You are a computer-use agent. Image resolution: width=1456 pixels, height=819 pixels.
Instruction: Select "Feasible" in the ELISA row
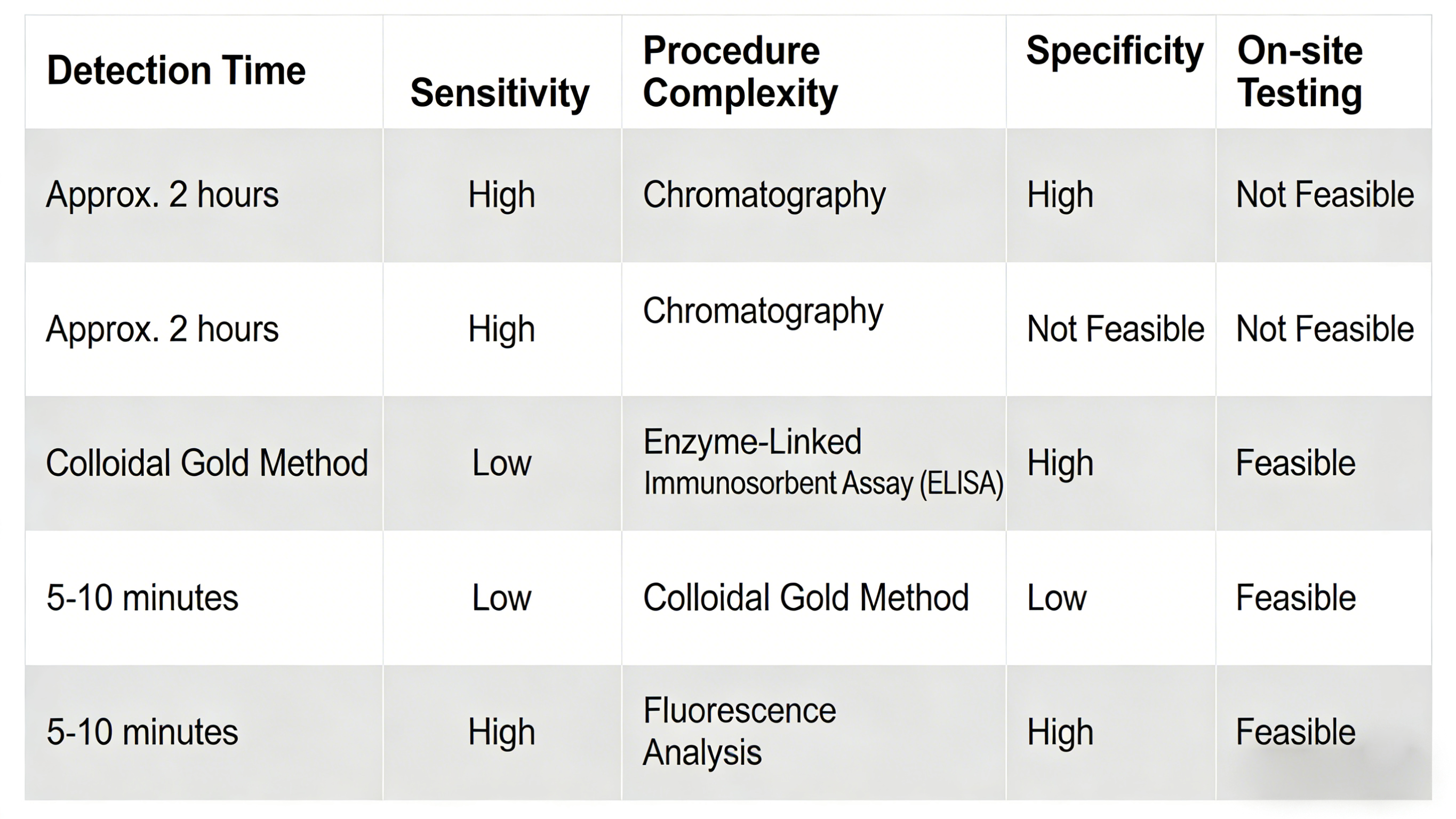(x=1295, y=463)
